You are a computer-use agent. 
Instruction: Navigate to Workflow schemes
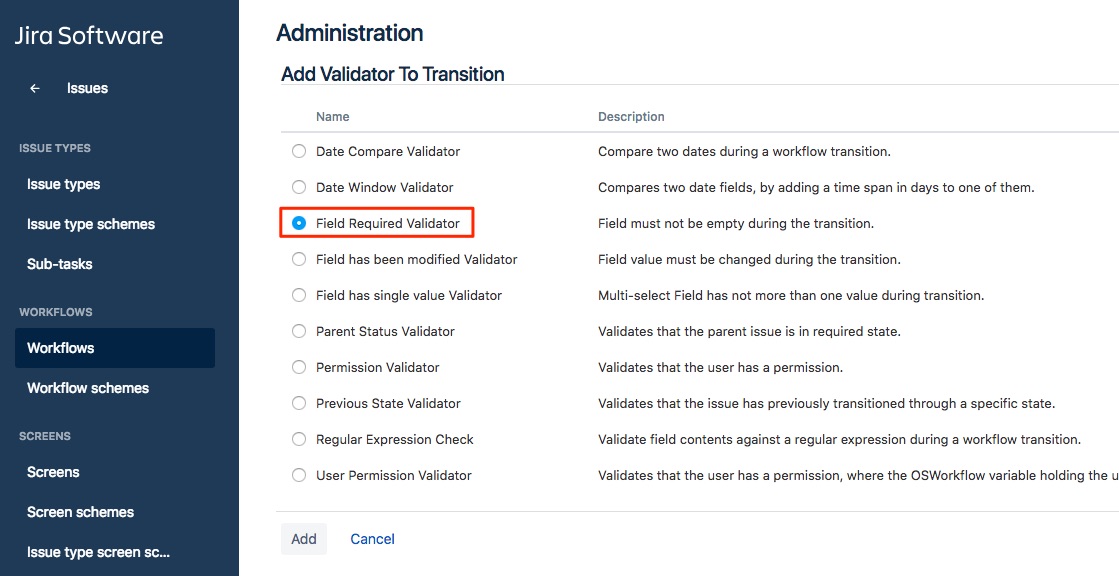pos(88,388)
